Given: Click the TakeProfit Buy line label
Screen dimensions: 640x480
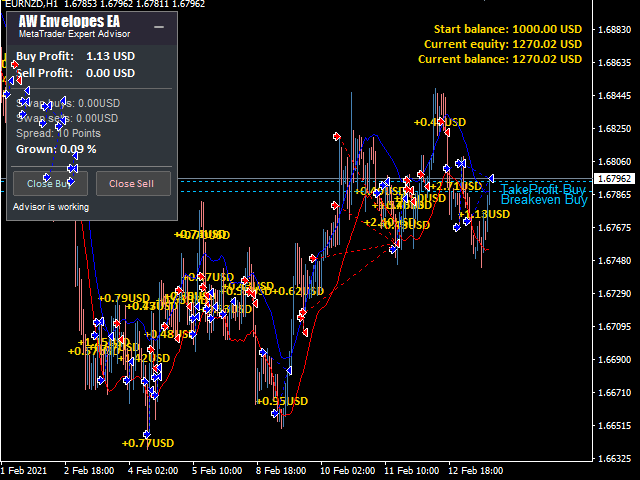Looking at the screenshot, I should coord(543,189).
